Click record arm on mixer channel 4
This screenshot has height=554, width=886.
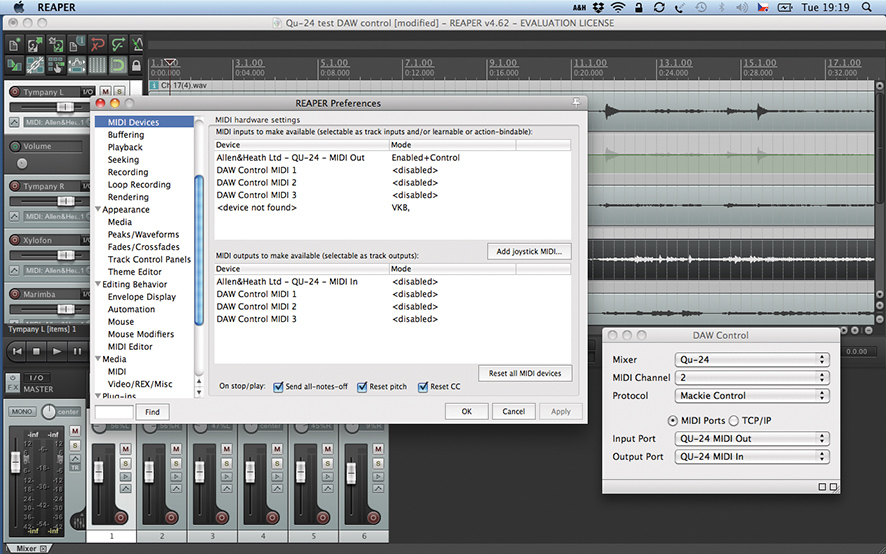coord(272,517)
